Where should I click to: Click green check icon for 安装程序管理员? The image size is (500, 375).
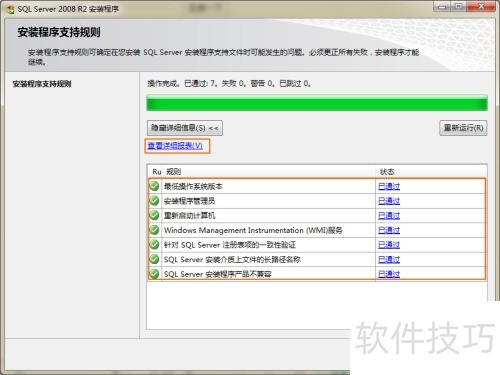pos(154,201)
